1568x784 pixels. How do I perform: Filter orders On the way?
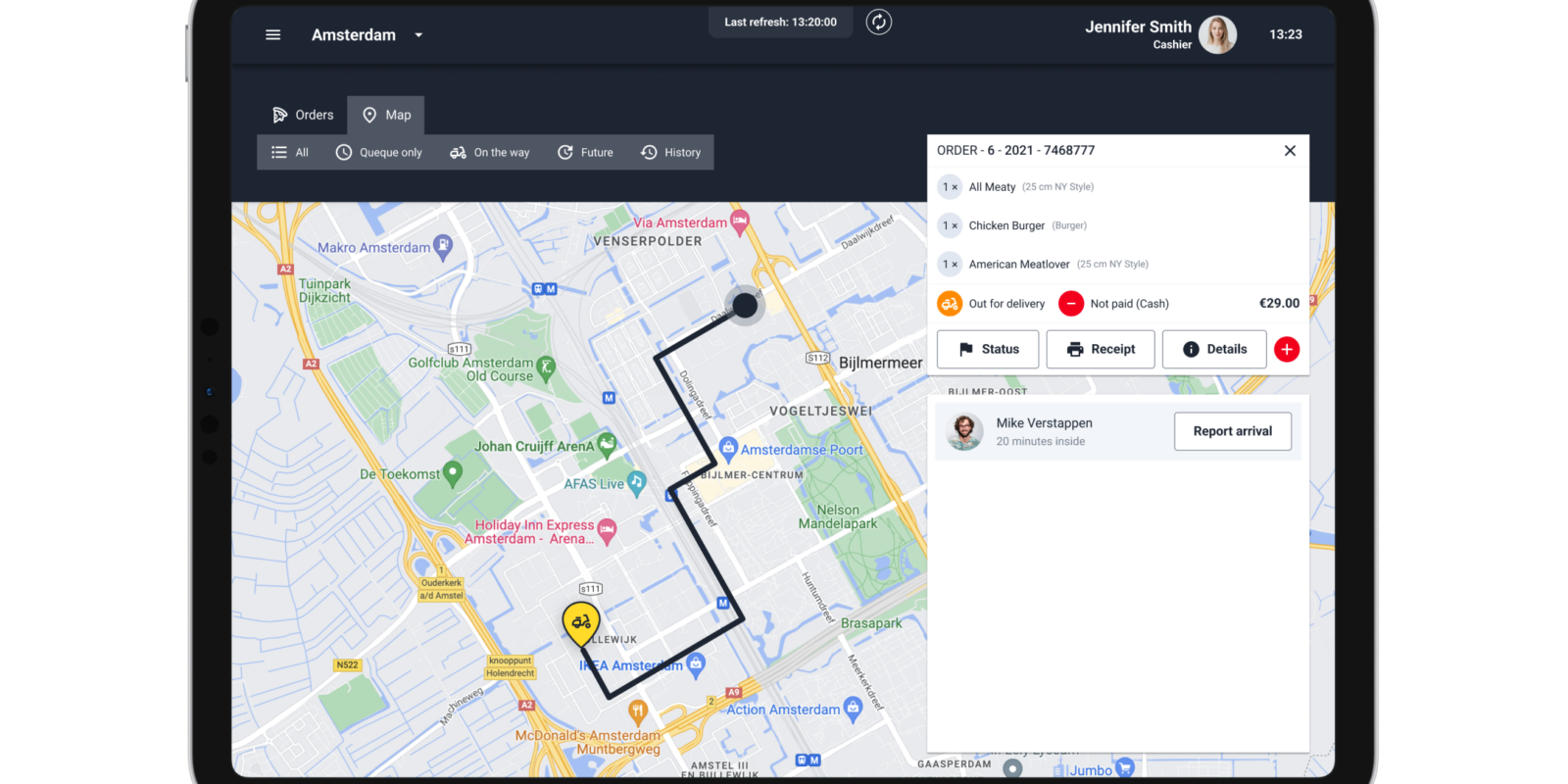(x=490, y=153)
